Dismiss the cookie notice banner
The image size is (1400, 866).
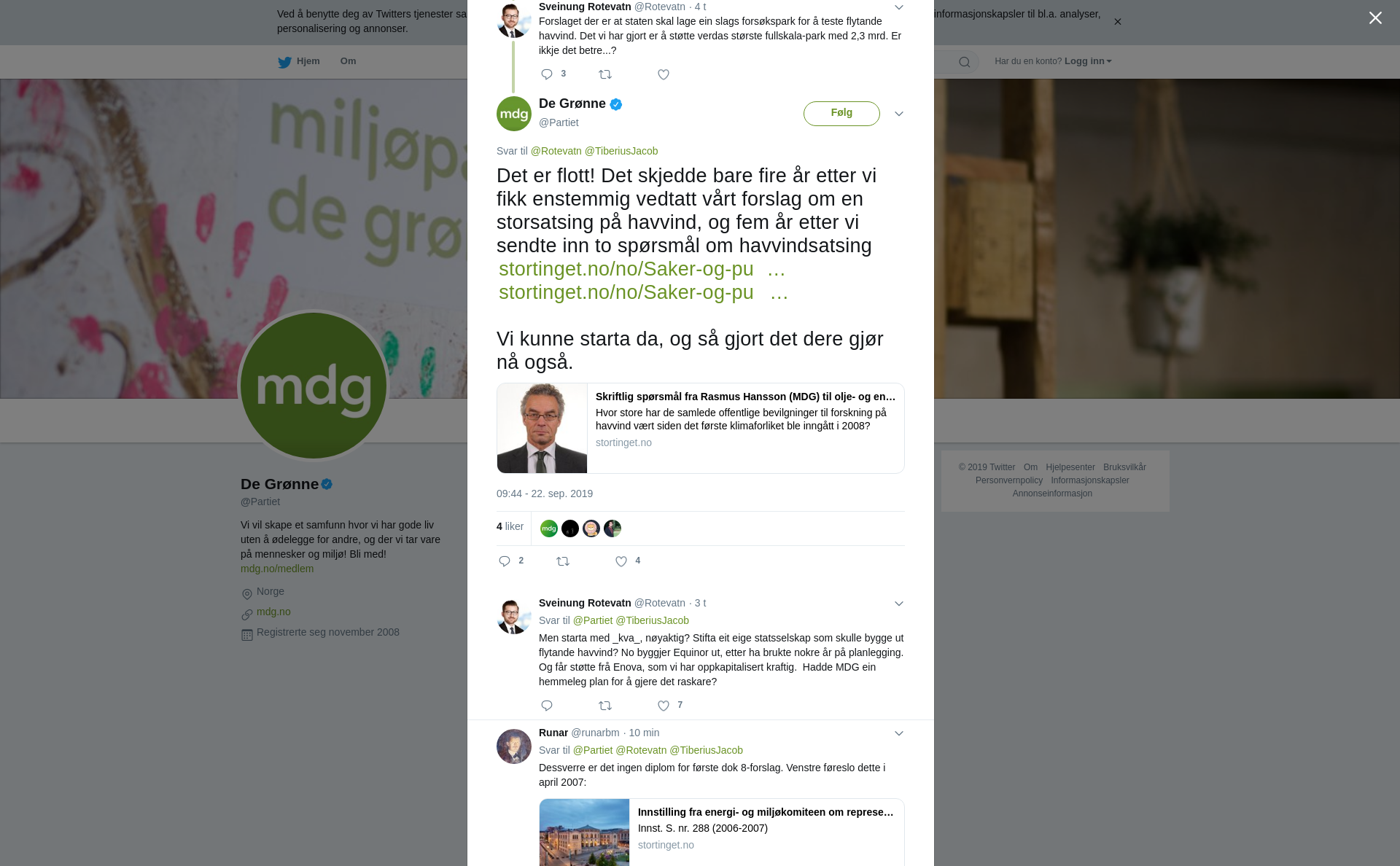click(x=1117, y=22)
